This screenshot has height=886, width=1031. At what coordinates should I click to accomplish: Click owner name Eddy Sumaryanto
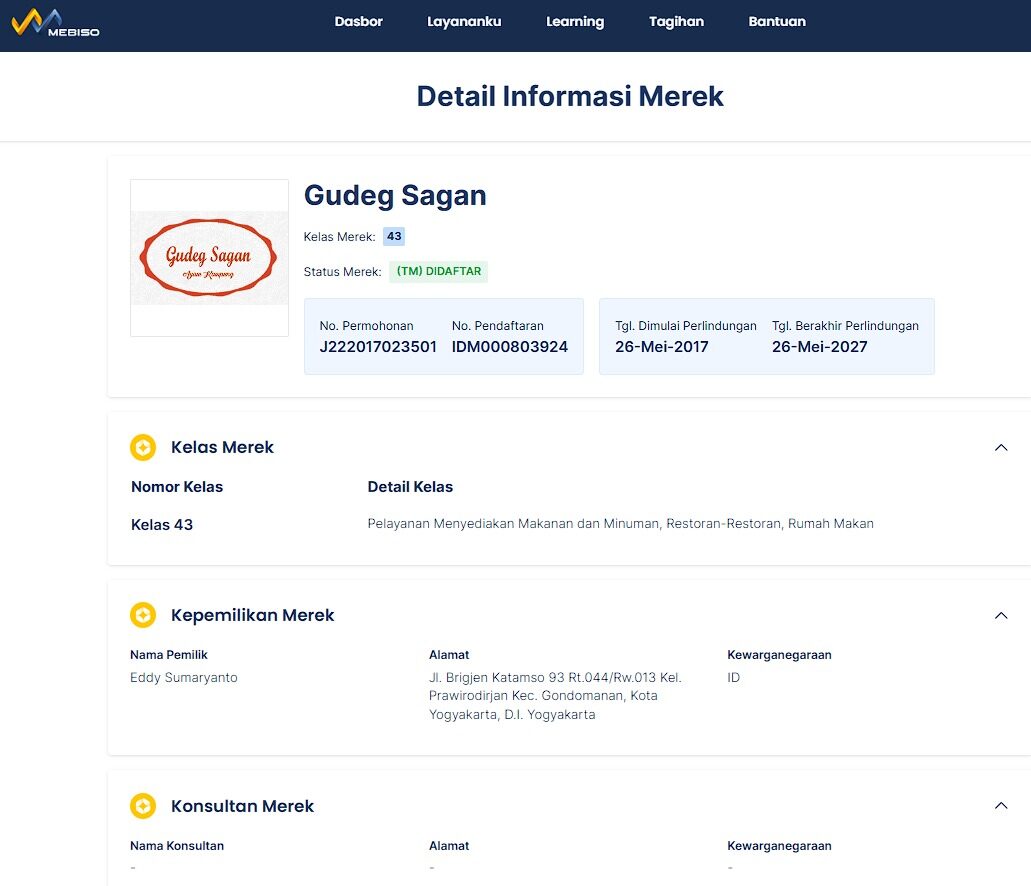[183, 677]
